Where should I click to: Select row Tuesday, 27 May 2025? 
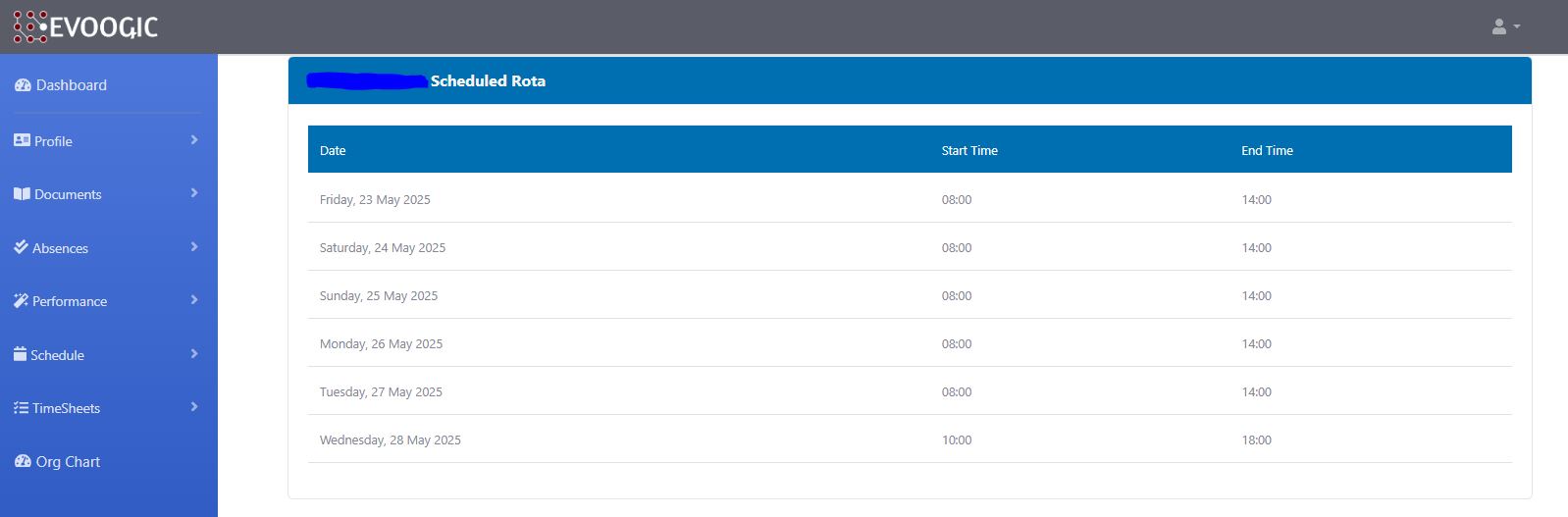pos(910,391)
